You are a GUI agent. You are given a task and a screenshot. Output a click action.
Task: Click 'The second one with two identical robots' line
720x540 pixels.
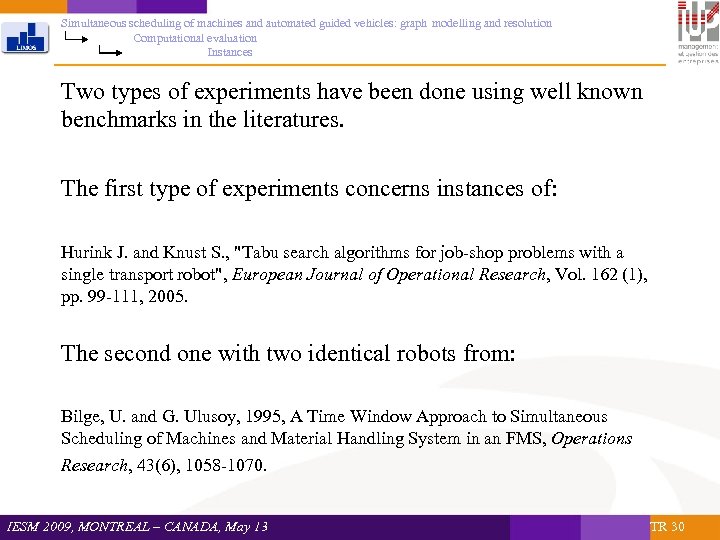click(288, 353)
